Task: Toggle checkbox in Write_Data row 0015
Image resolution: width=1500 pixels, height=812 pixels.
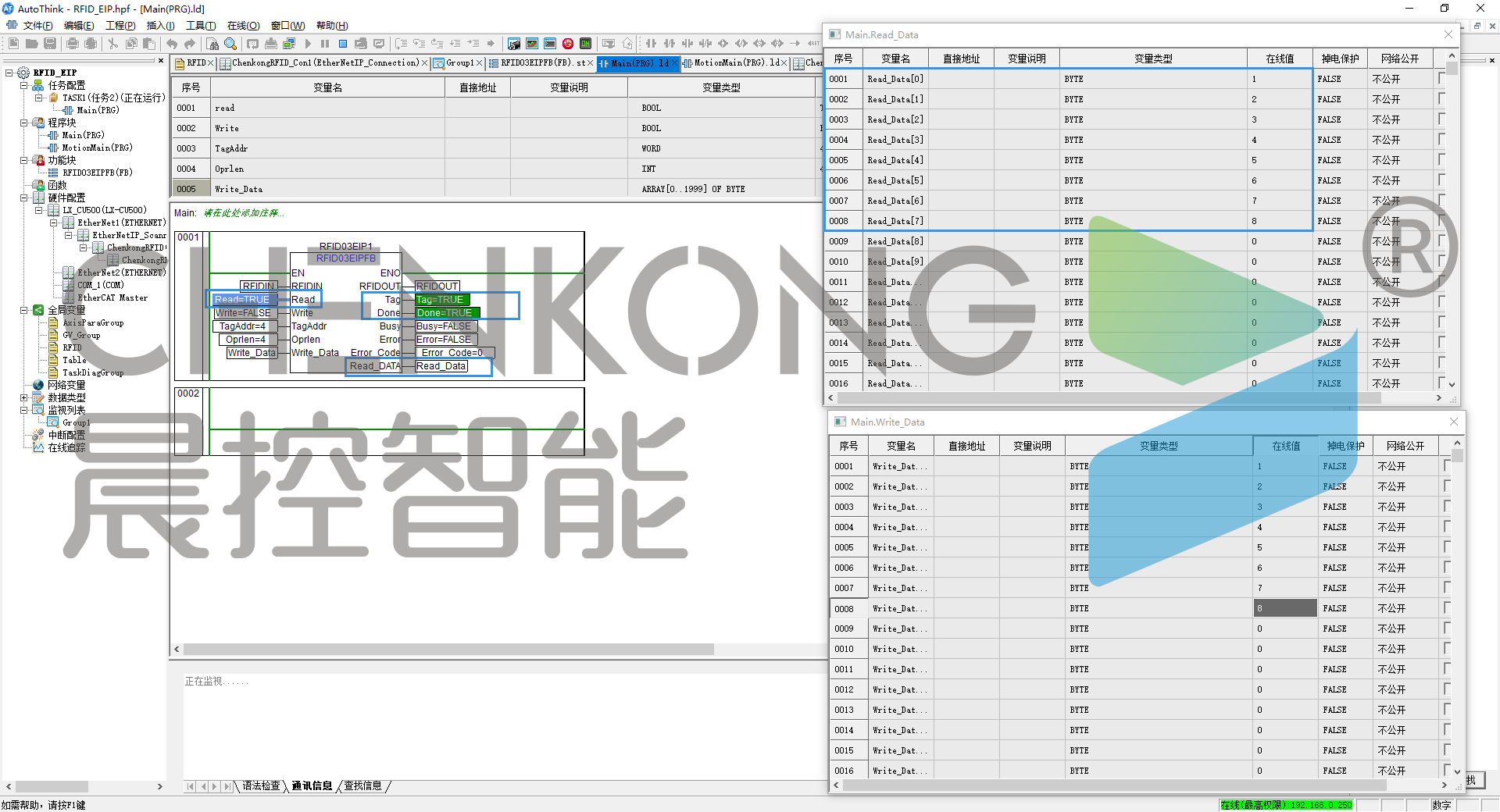Action: click(1448, 750)
